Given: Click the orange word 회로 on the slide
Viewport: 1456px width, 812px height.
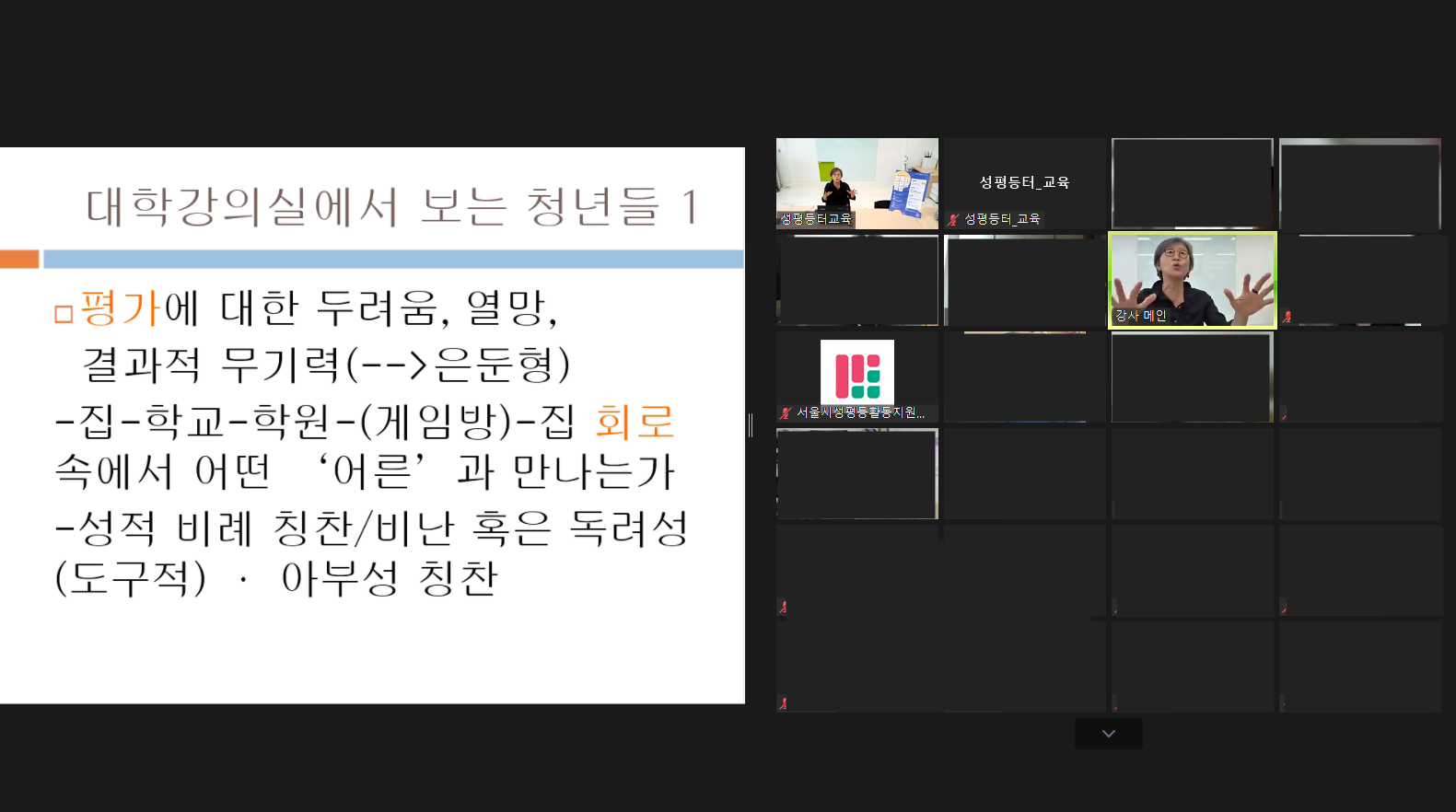Looking at the screenshot, I should tap(635, 422).
